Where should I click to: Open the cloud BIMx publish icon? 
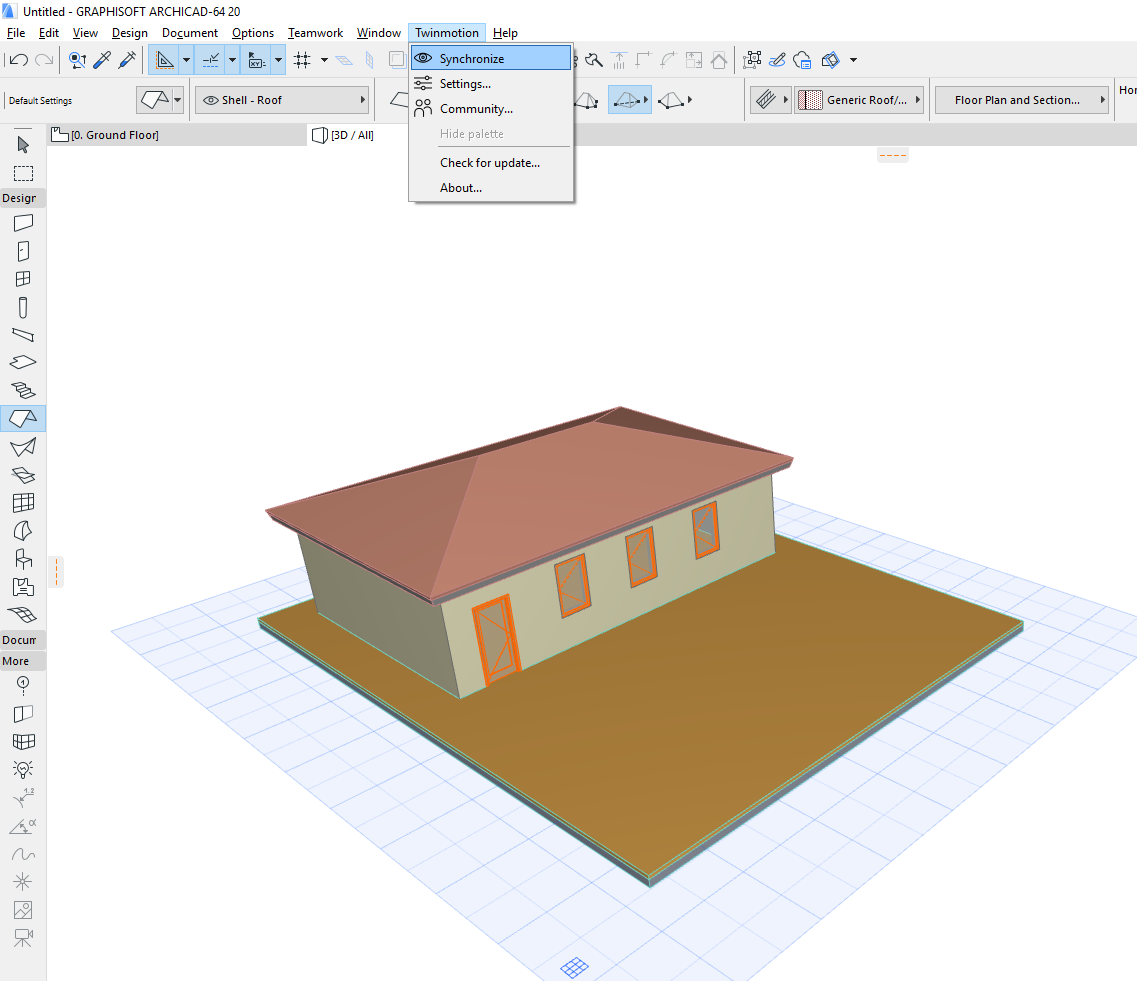[802, 60]
